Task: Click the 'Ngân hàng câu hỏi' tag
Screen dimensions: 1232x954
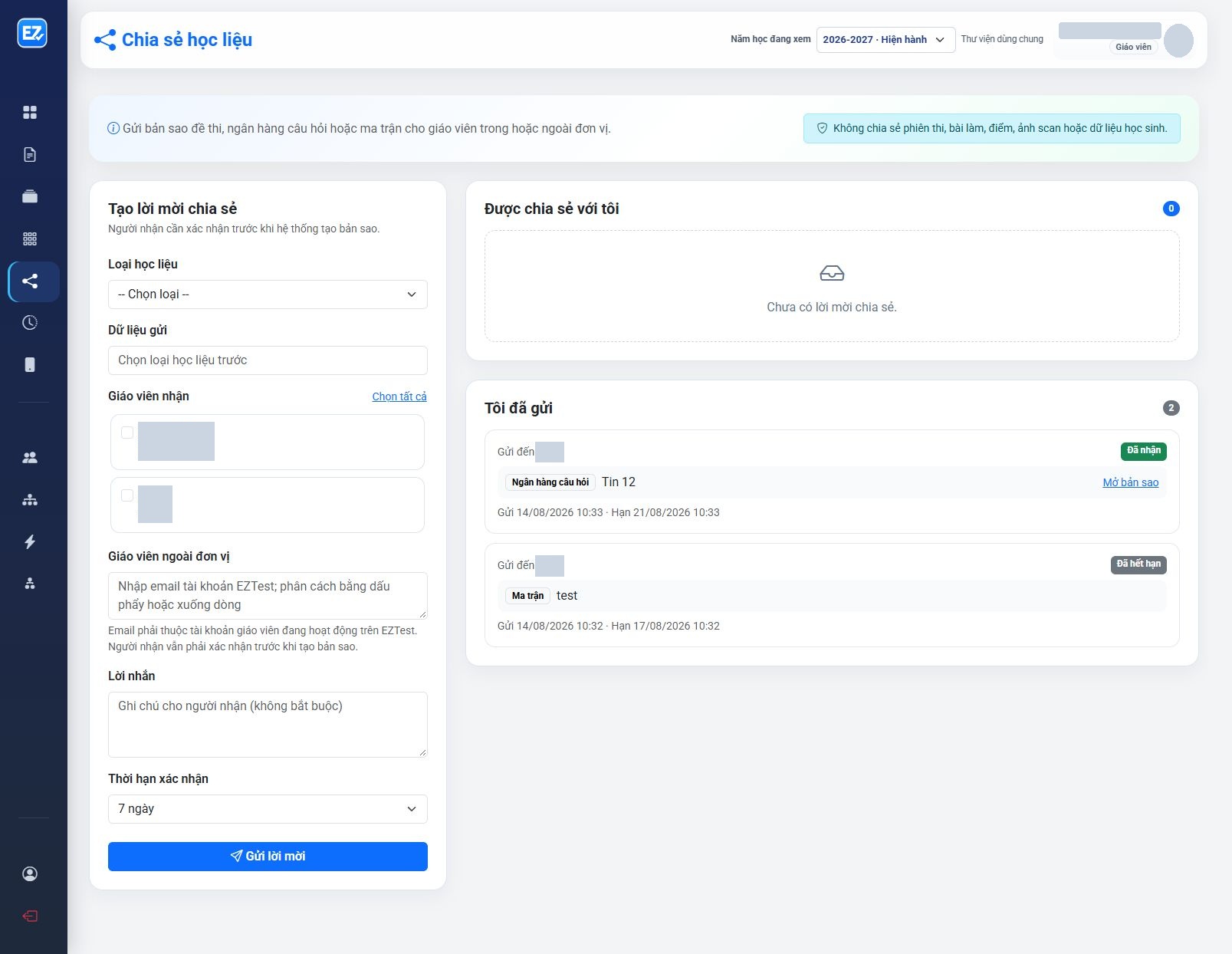Action: click(x=550, y=482)
